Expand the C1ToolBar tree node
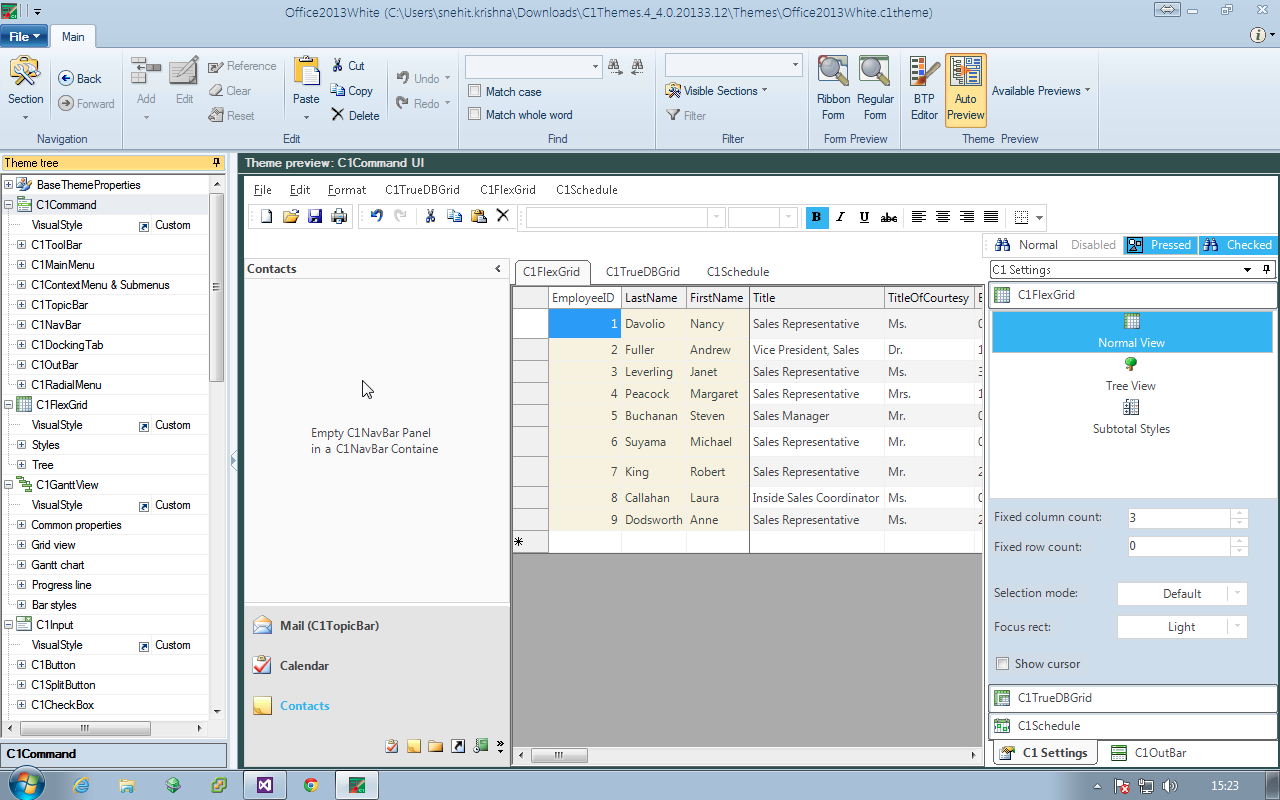Image resolution: width=1280 pixels, height=800 pixels. (22, 245)
